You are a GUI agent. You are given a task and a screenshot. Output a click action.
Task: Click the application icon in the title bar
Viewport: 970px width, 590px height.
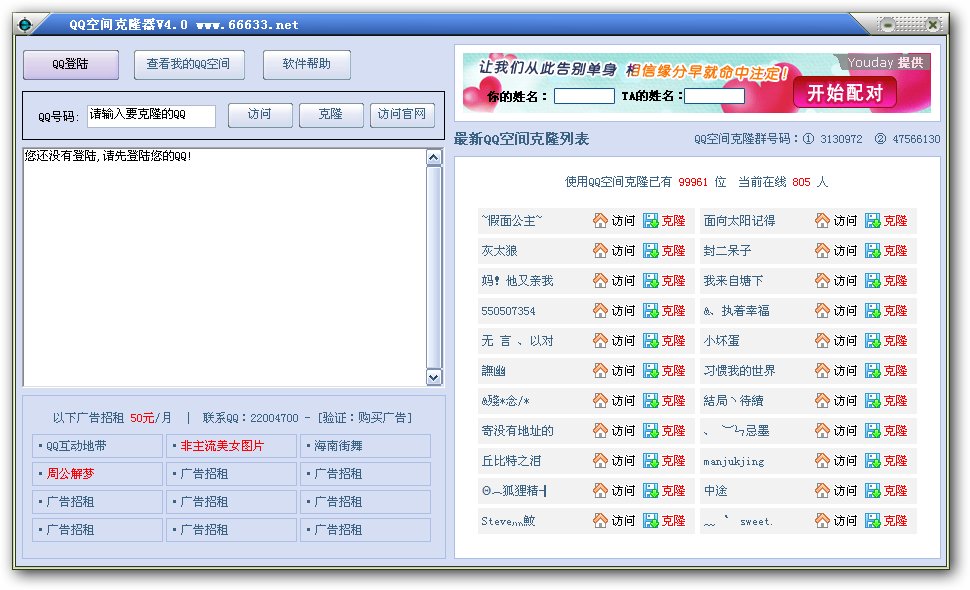click(25, 25)
